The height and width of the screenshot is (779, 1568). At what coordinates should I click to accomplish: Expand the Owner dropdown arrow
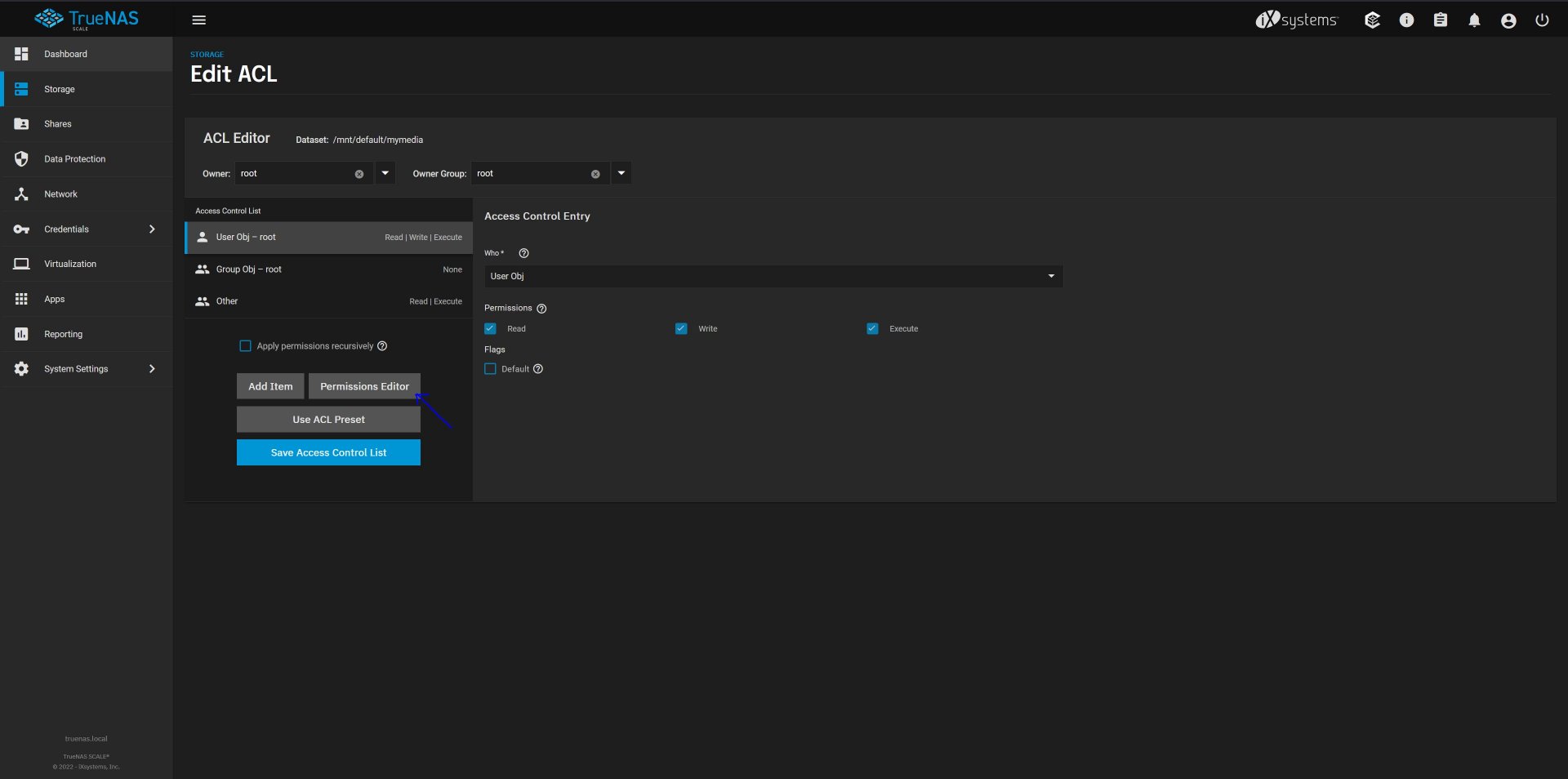385,173
